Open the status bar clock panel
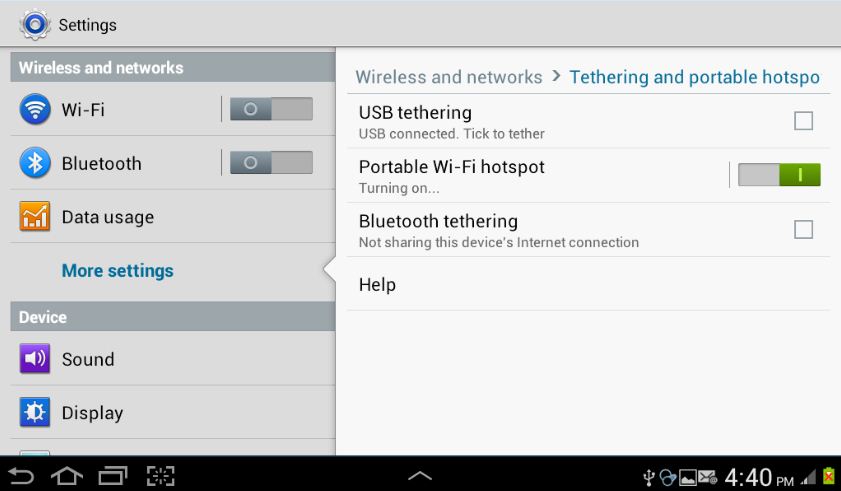 point(759,477)
